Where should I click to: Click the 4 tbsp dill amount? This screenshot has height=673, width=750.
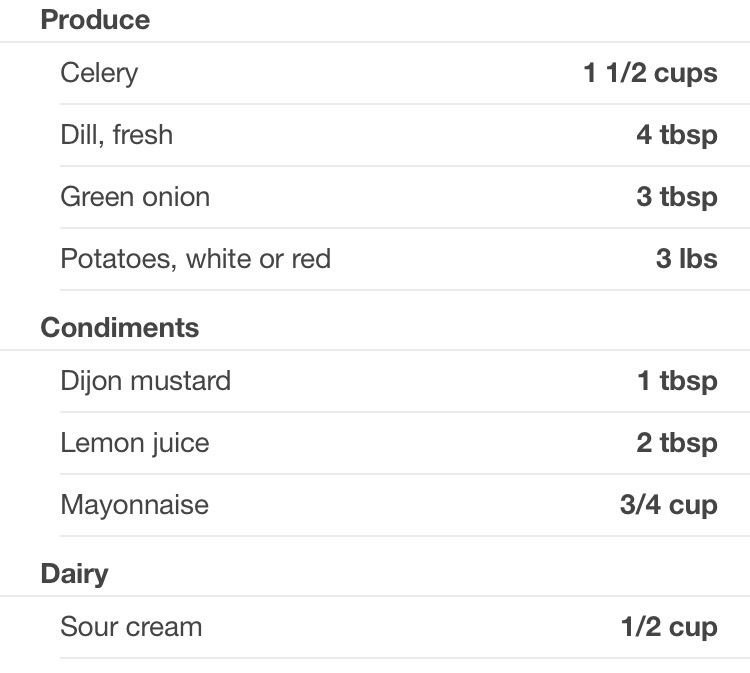[x=676, y=135]
